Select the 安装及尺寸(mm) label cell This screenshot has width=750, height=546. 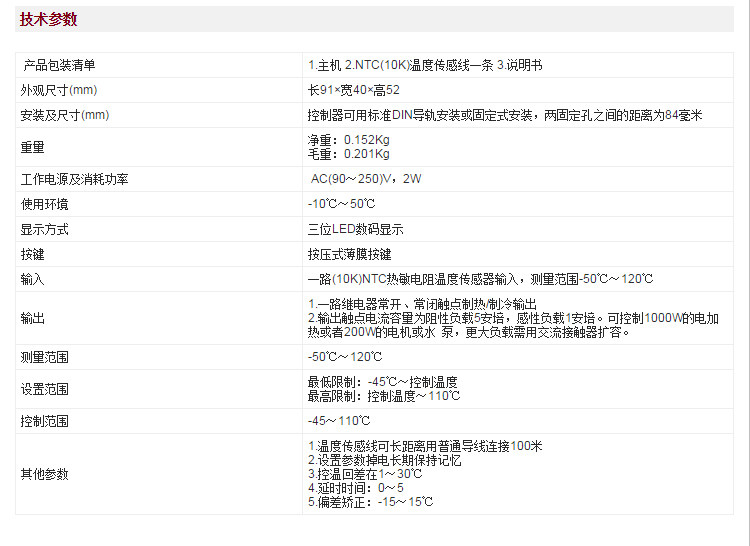click(x=65, y=115)
